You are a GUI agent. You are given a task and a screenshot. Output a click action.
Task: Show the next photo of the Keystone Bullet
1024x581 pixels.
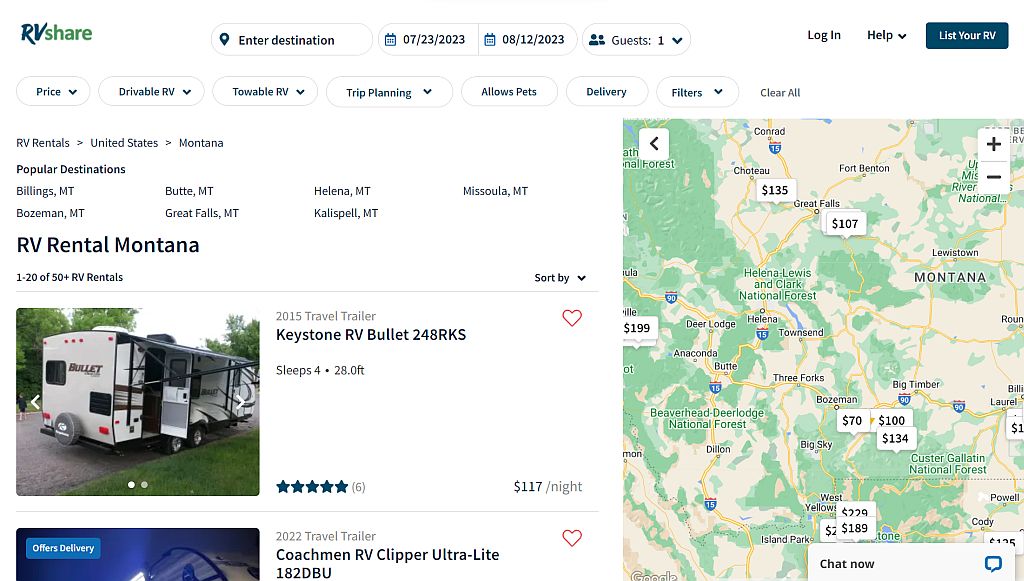(x=240, y=401)
